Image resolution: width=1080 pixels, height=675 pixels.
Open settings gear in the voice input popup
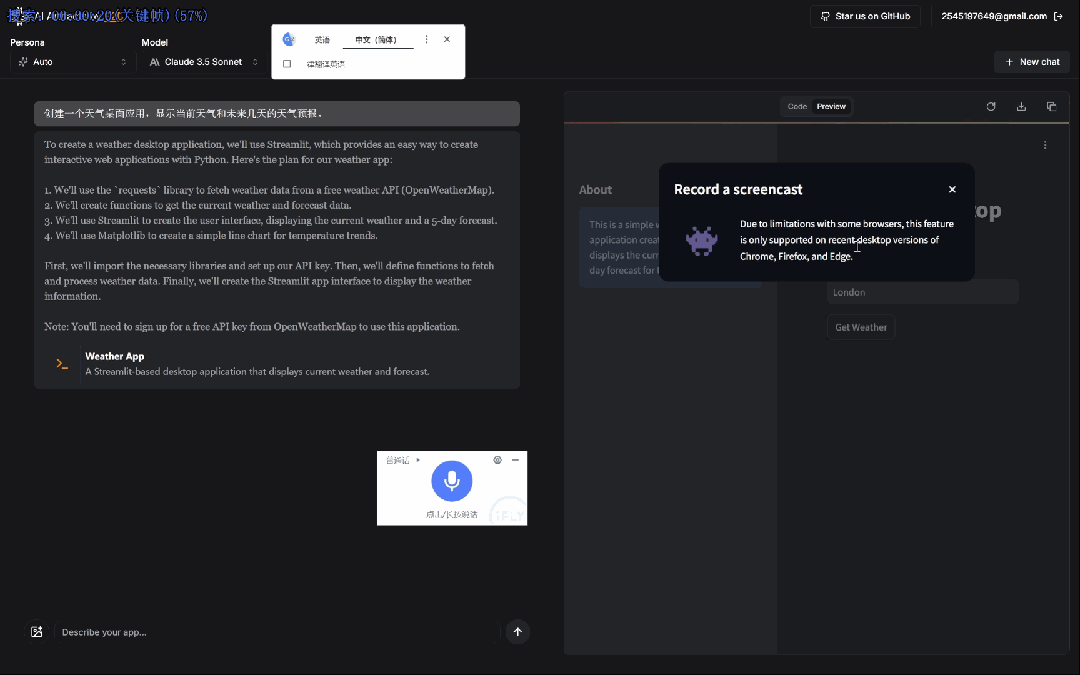point(498,460)
